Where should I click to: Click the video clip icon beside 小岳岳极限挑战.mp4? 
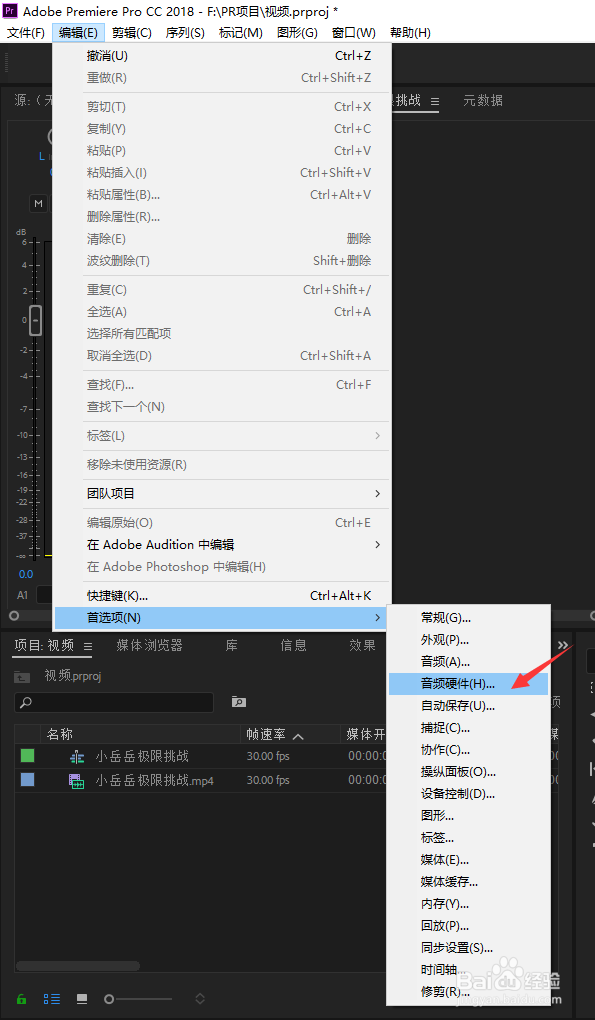[77, 781]
